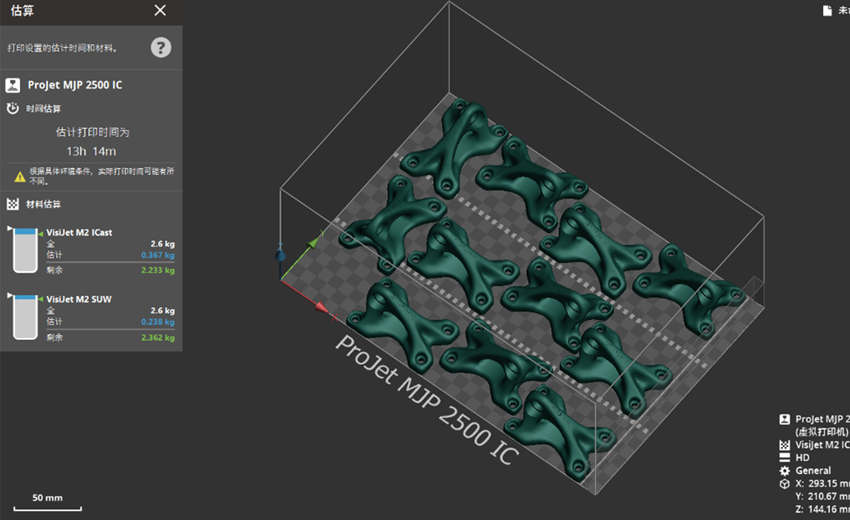Click the General build style label
The height and width of the screenshot is (520, 850).
click(x=813, y=471)
